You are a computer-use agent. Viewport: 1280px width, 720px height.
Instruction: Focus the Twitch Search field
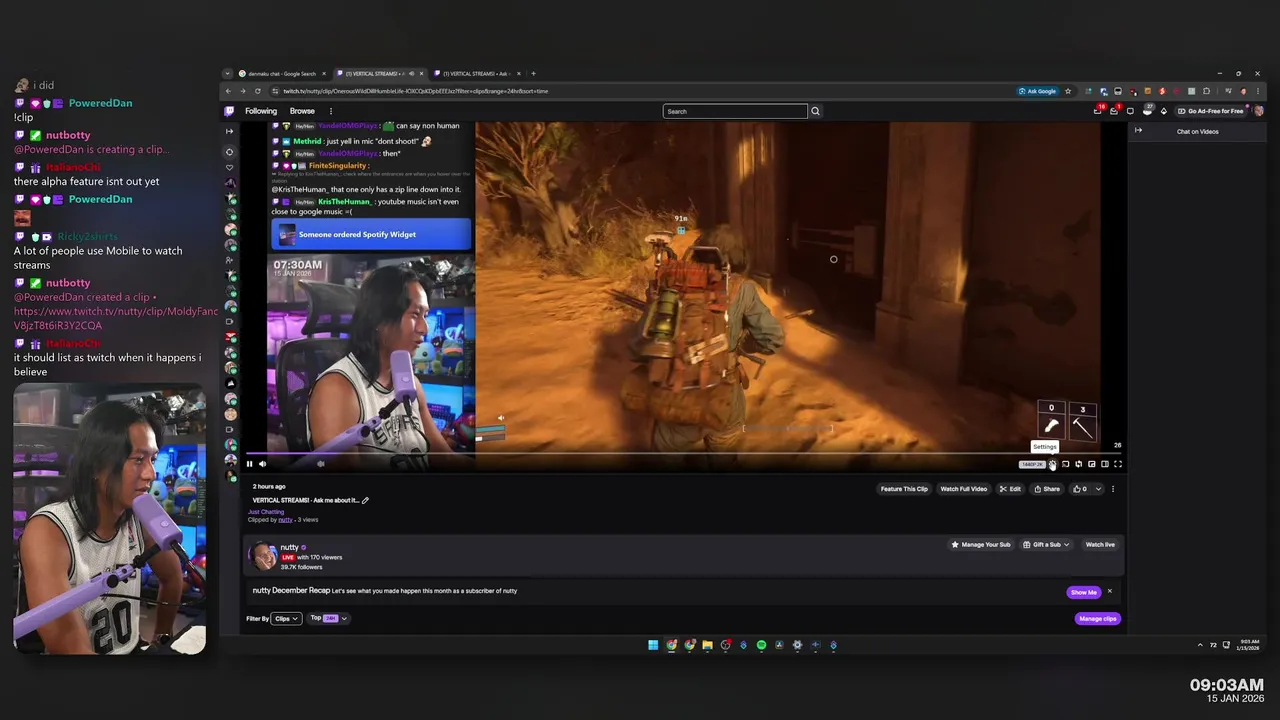click(x=735, y=111)
